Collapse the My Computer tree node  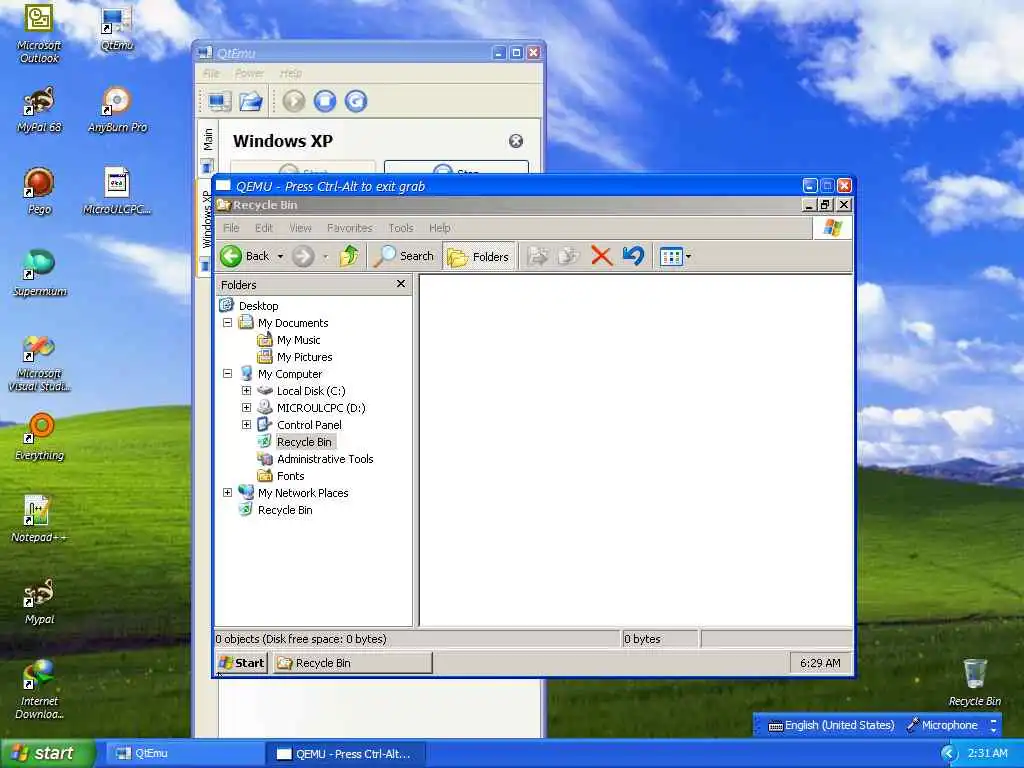[x=227, y=374]
